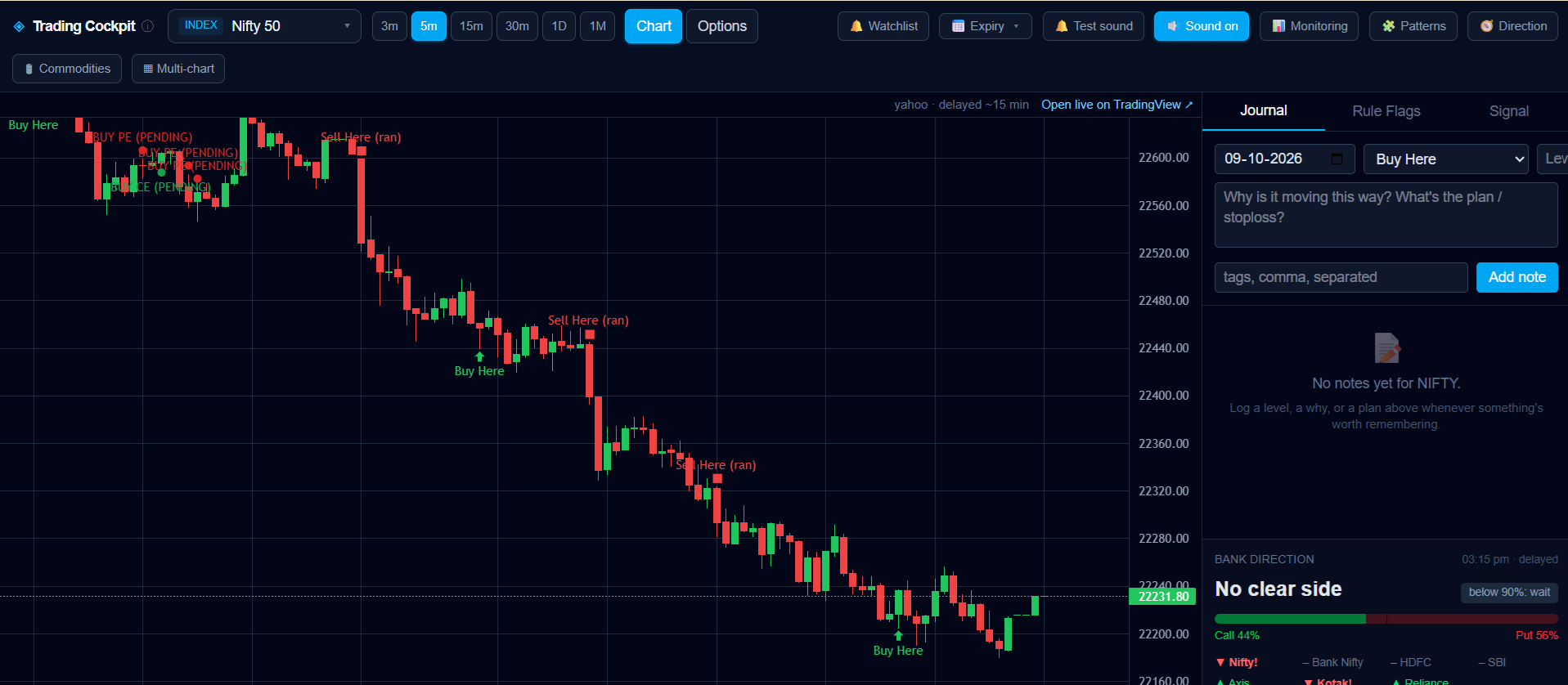Select the 15m timeframe

click(x=471, y=26)
